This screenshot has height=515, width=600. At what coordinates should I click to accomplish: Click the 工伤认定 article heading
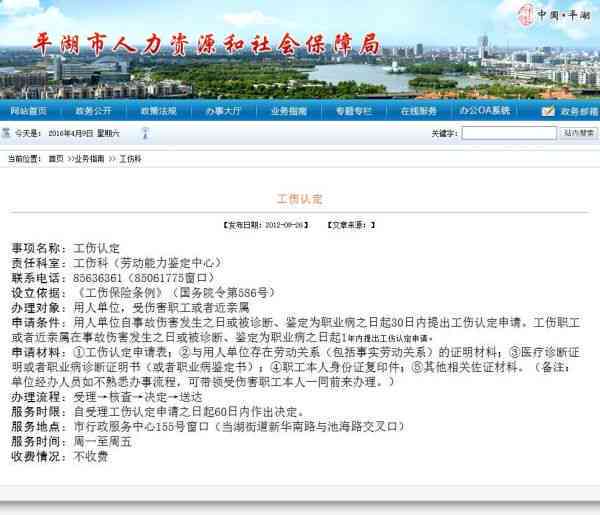300,199
